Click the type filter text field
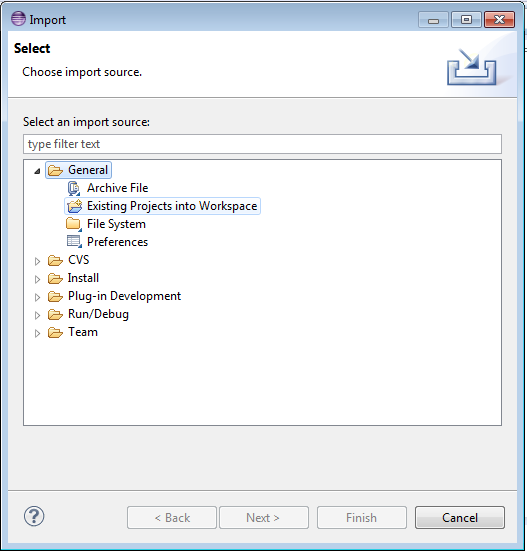This screenshot has width=527, height=551. pos(262,144)
